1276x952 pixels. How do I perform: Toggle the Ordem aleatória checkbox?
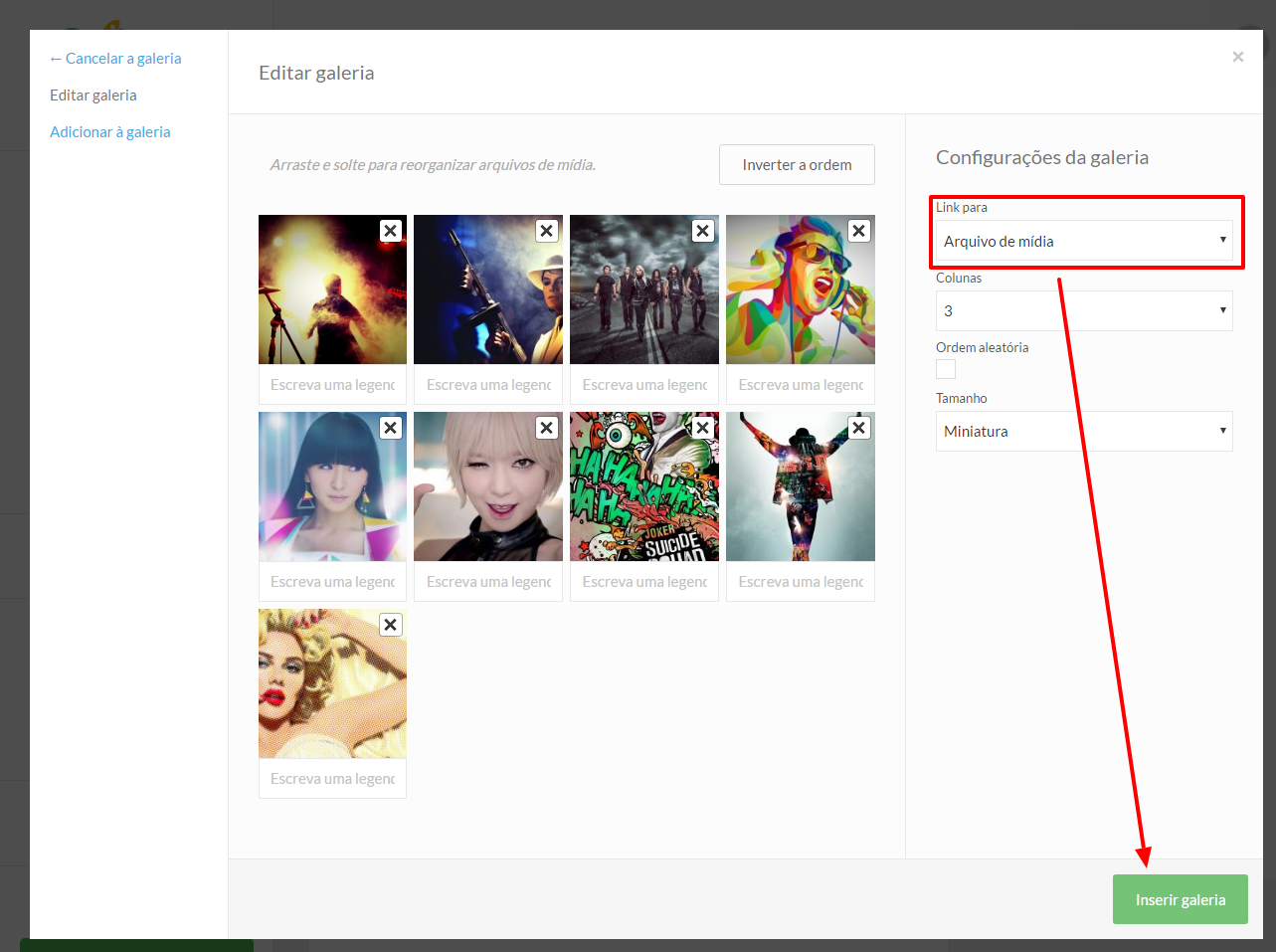click(946, 369)
